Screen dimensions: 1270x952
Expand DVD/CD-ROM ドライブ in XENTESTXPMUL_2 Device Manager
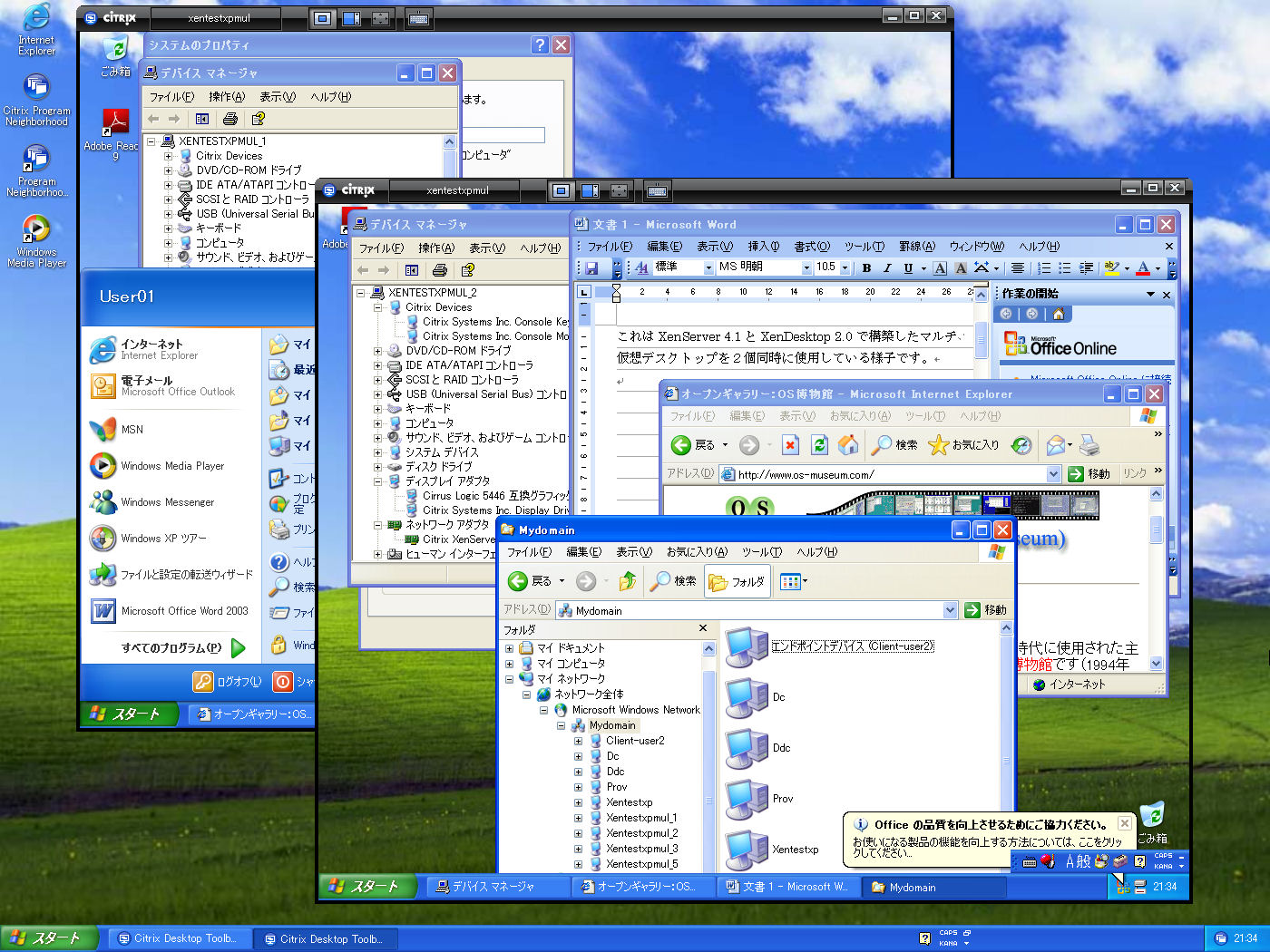[377, 351]
